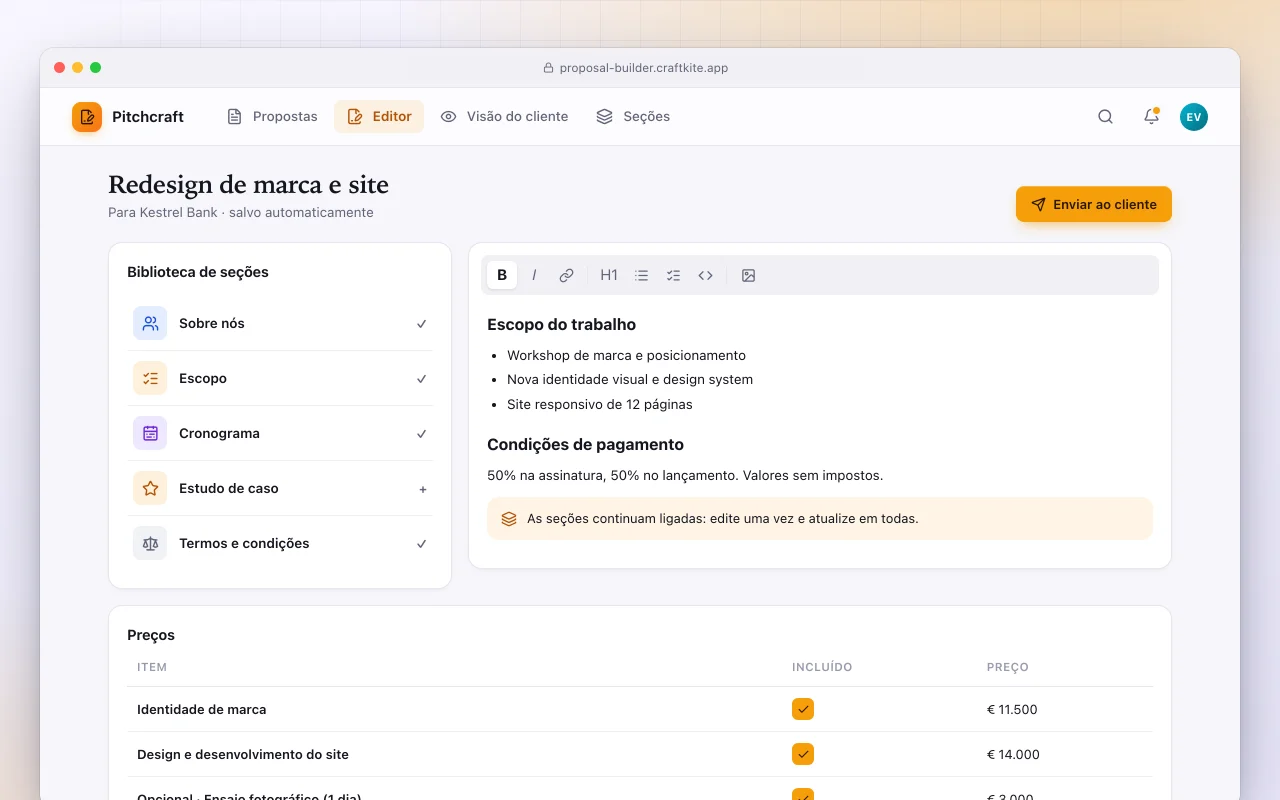1280x800 pixels.
Task: Uncheck included for Design e desenvolvimento do site
Action: [803, 754]
